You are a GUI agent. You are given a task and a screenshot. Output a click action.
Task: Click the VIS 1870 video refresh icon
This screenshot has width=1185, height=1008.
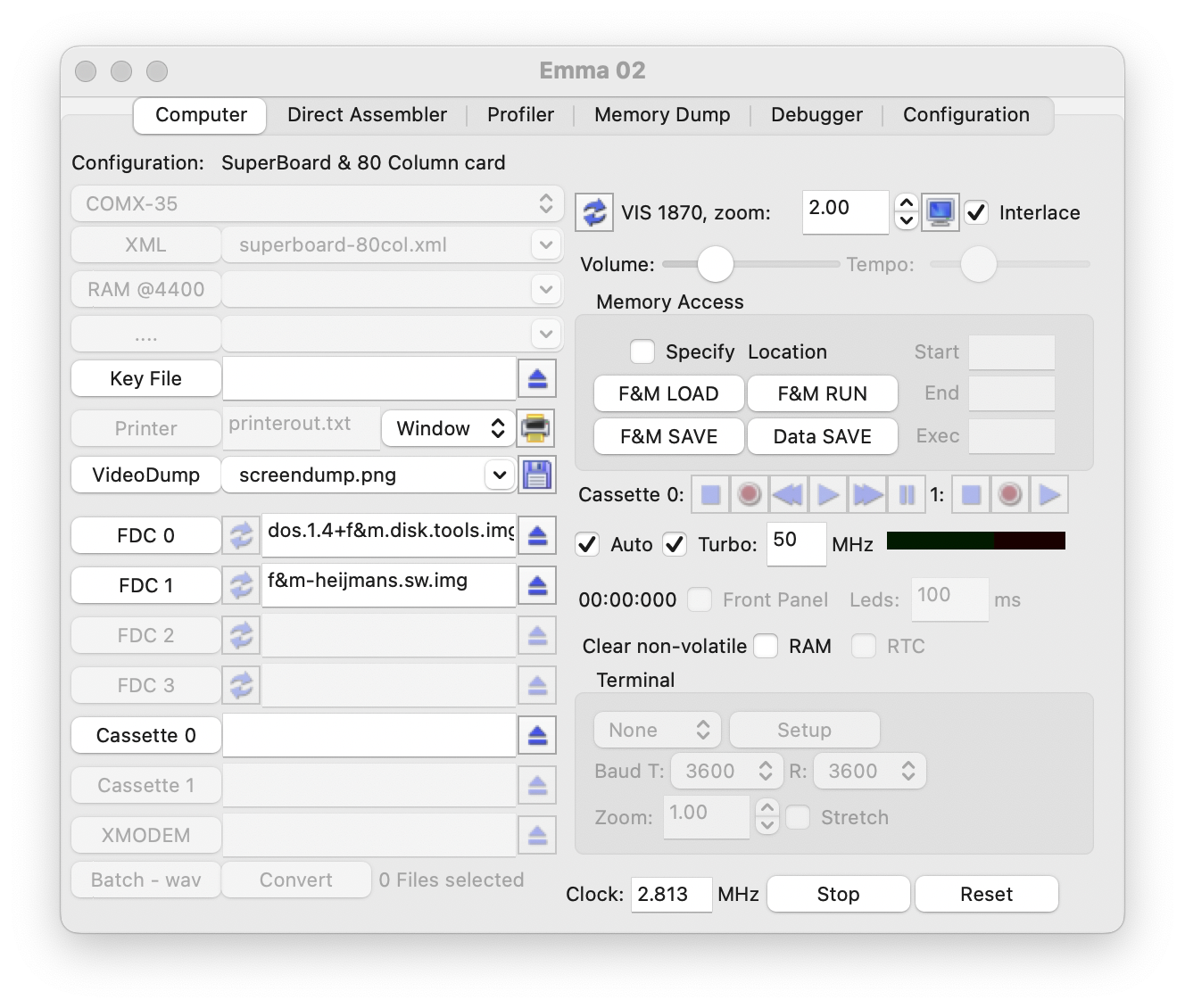pos(594,212)
